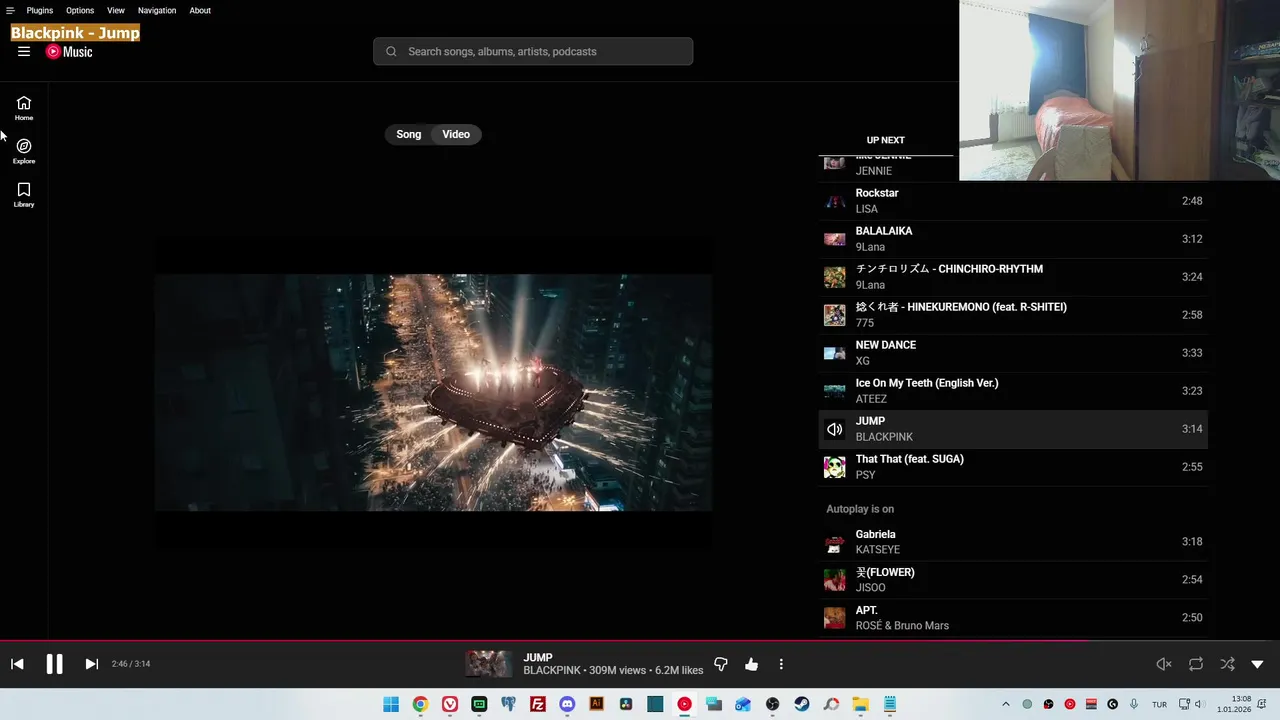The image size is (1280, 720).
Task: Pause the playing song
Action: (x=54, y=664)
